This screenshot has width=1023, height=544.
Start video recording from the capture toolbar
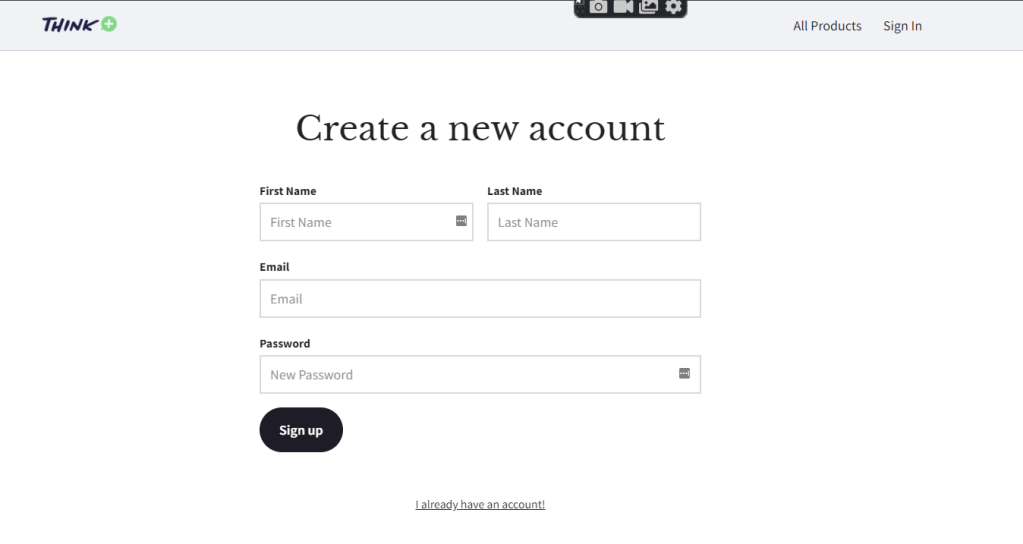tap(623, 7)
